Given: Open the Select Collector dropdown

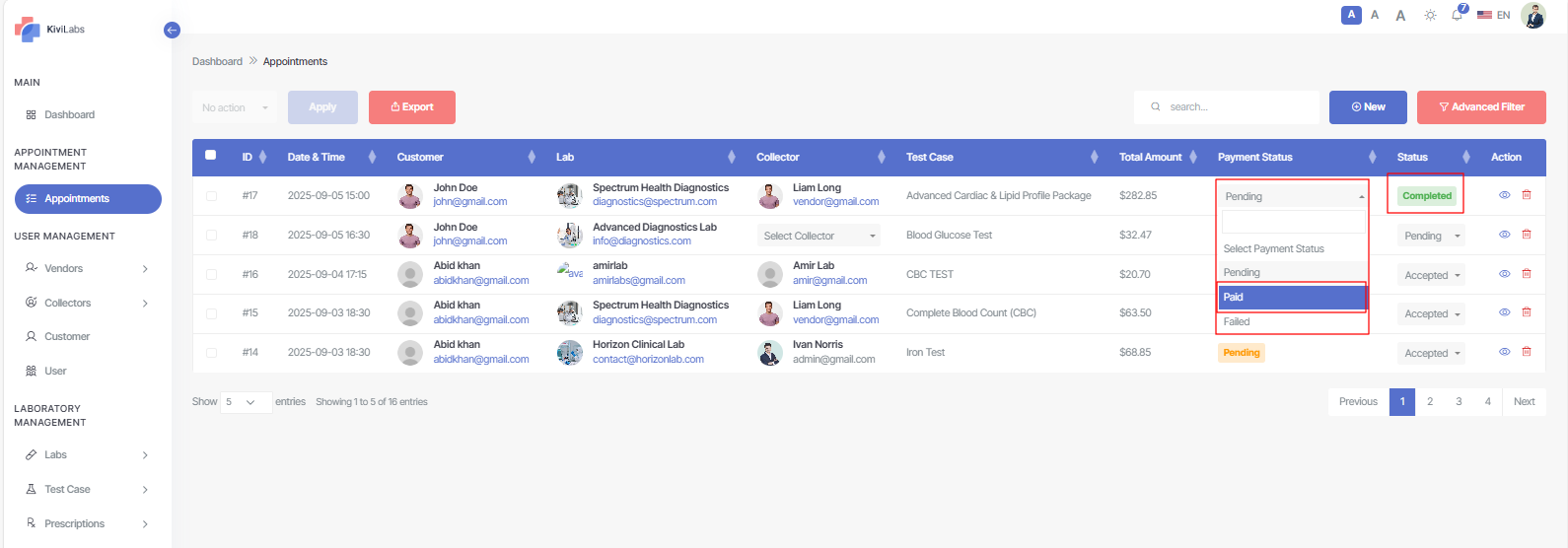Looking at the screenshot, I should point(819,236).
